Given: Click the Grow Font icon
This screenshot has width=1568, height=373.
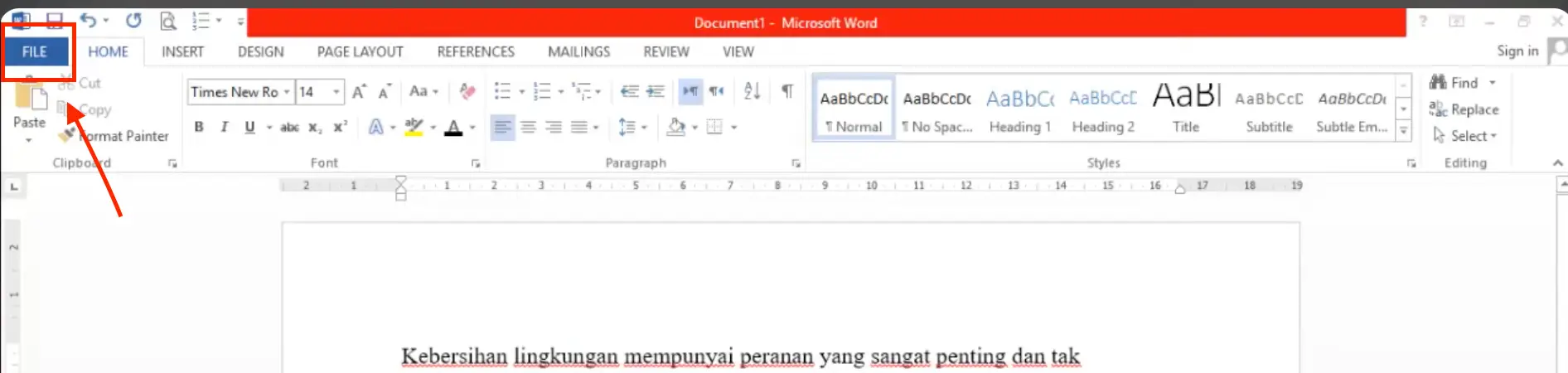Looking at the screenshot, I should point(359,92).
